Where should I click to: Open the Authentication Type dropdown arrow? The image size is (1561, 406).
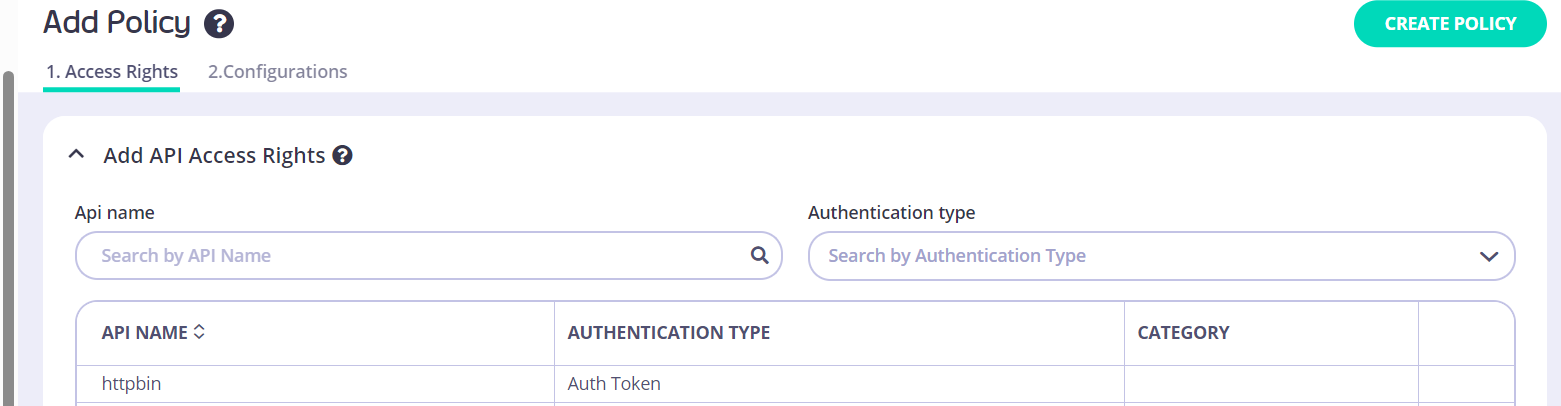[x=1489, y=256]
